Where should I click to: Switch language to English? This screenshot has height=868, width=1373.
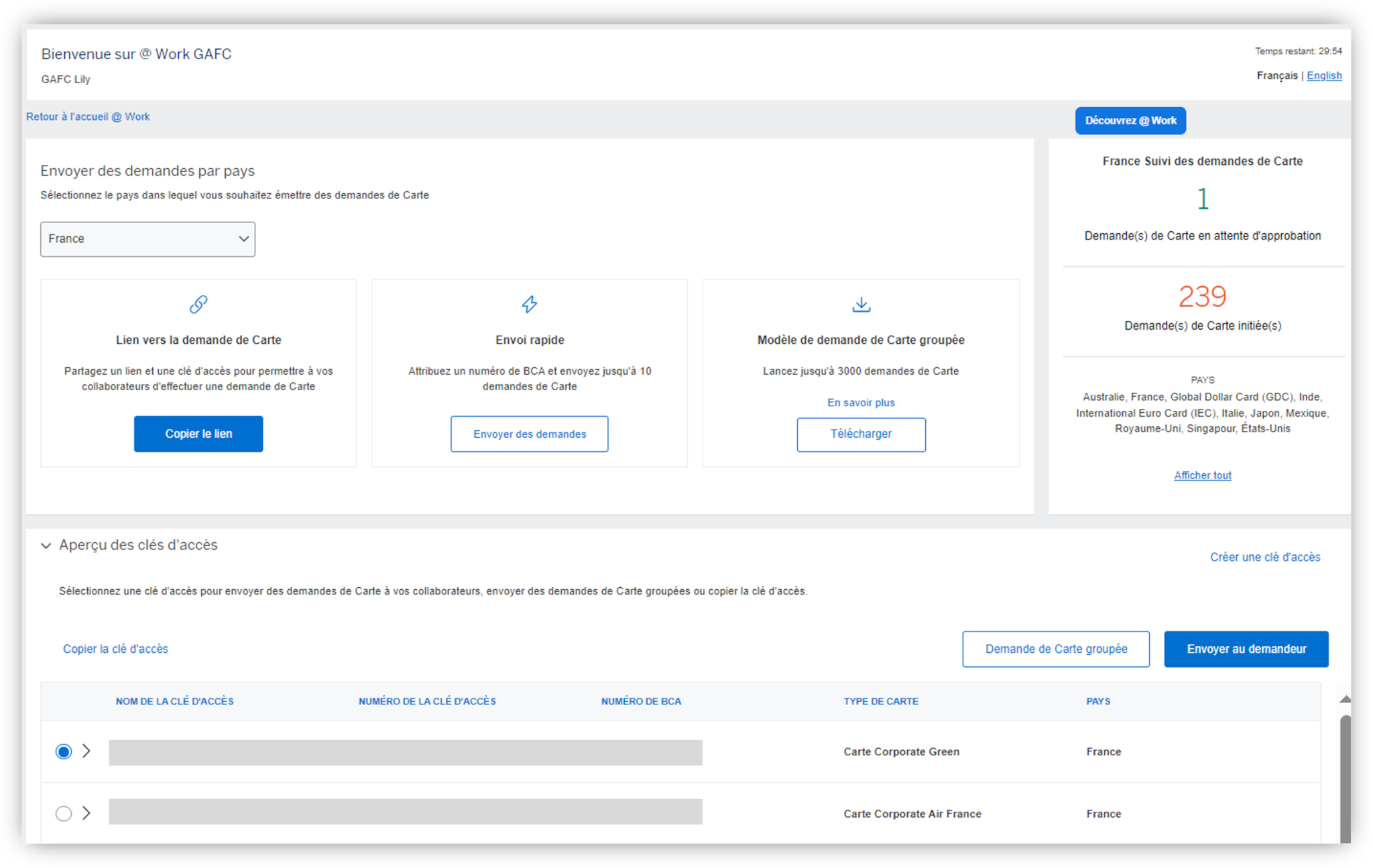(x=1323, y=76)
